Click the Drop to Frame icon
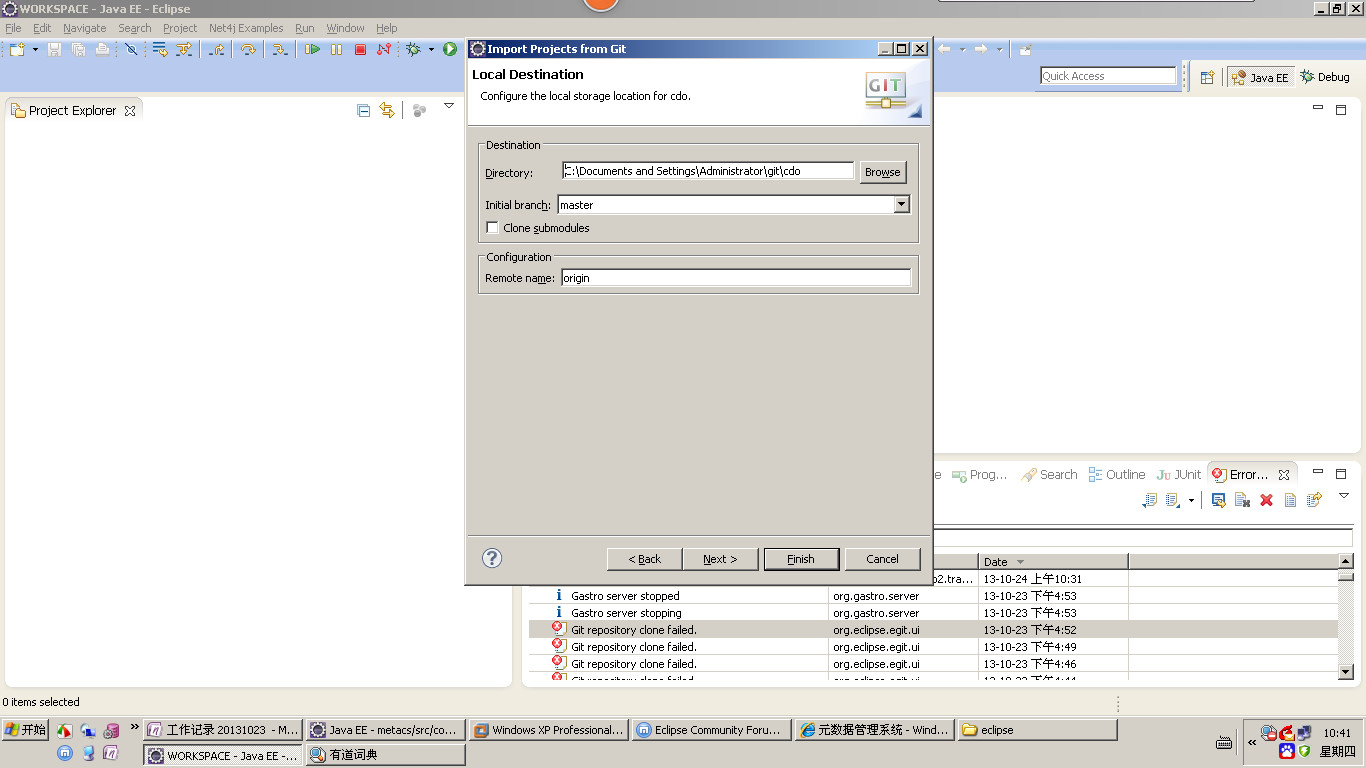1366x768 pixels. pyautogui.click(x=159, y=49)
